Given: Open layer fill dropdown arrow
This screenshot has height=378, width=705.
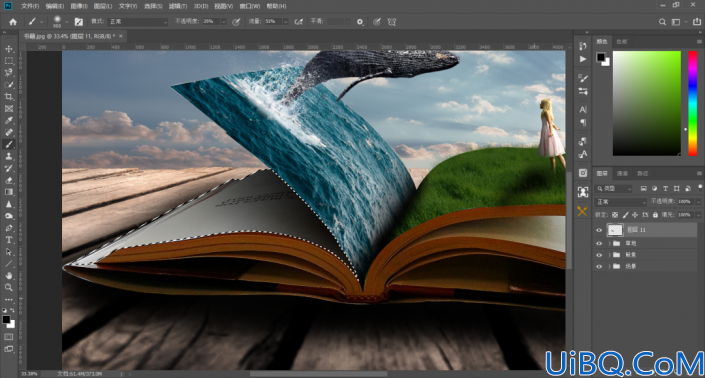Looking at the screenshot, I should [x=698, y=215].
